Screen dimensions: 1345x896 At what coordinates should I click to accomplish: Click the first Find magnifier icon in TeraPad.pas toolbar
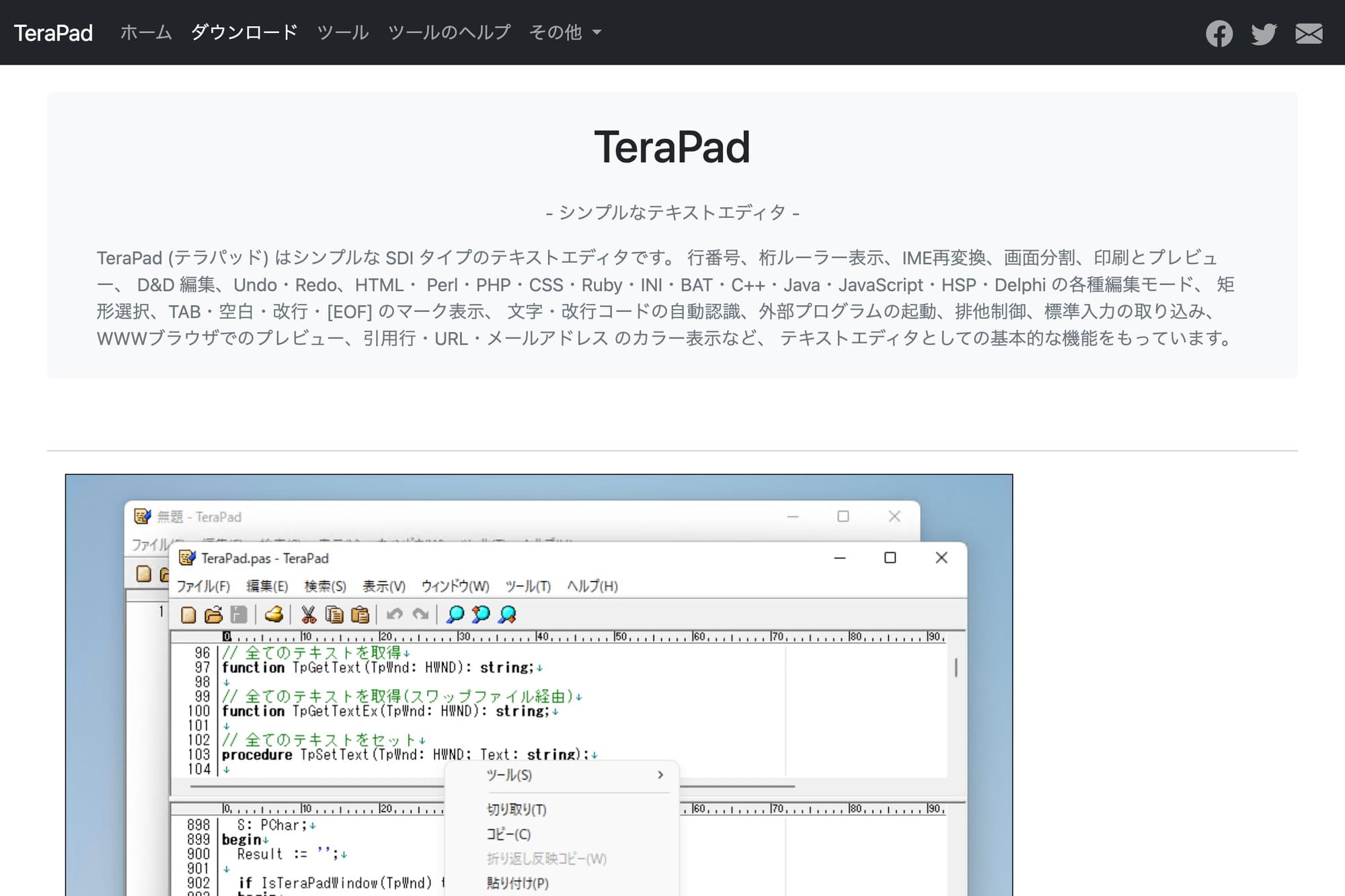click(x=455, y=614)
